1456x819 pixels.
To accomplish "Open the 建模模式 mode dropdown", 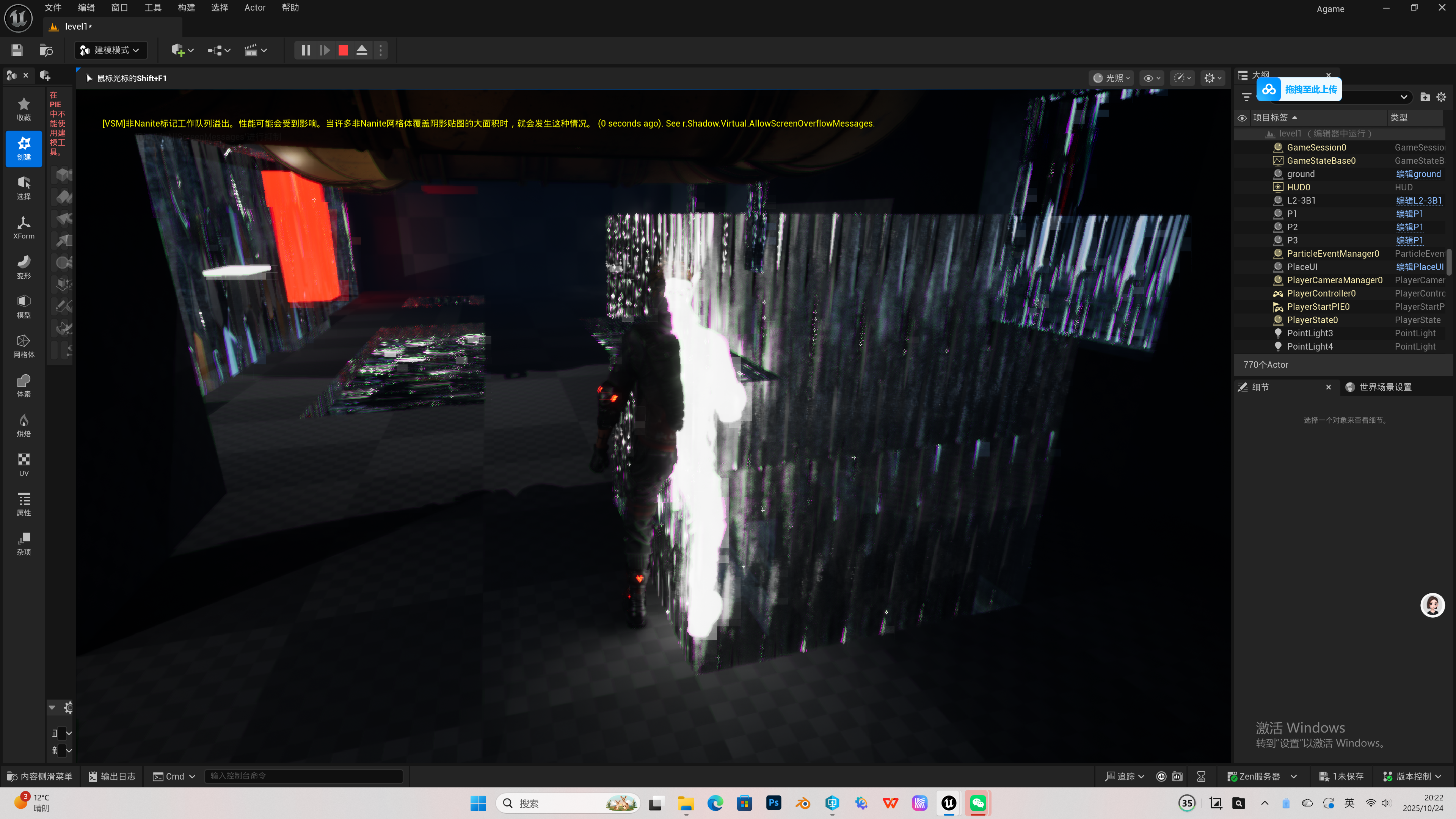I will 111,50.
